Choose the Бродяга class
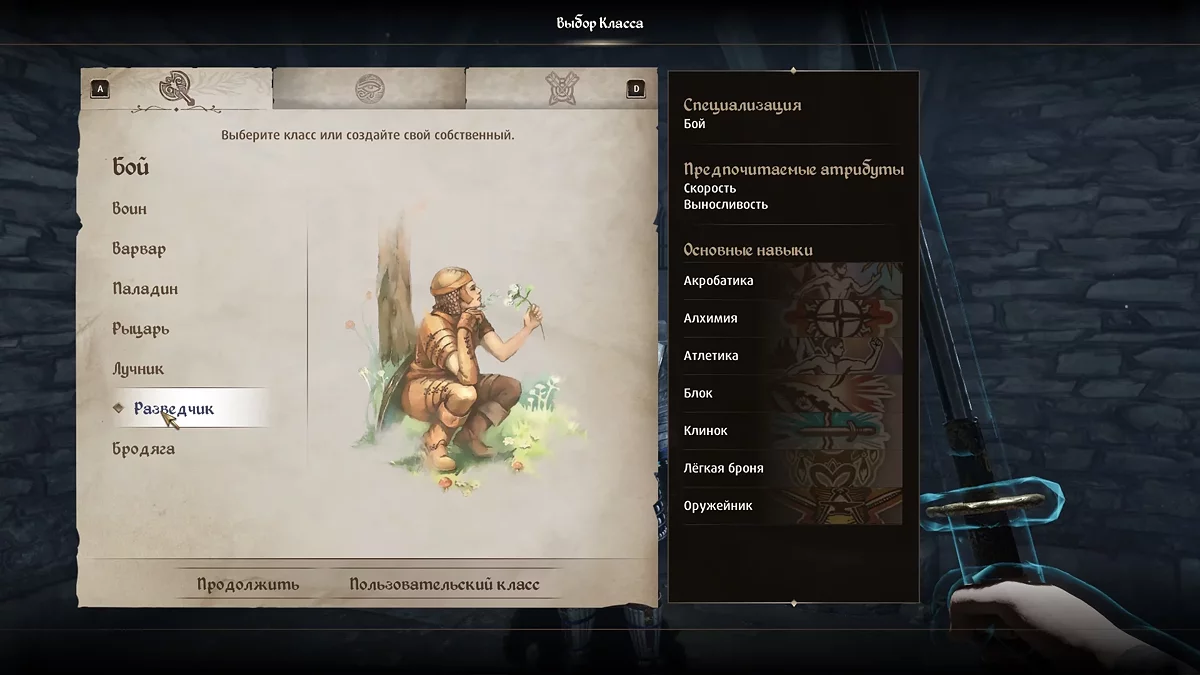 [143, 449]
